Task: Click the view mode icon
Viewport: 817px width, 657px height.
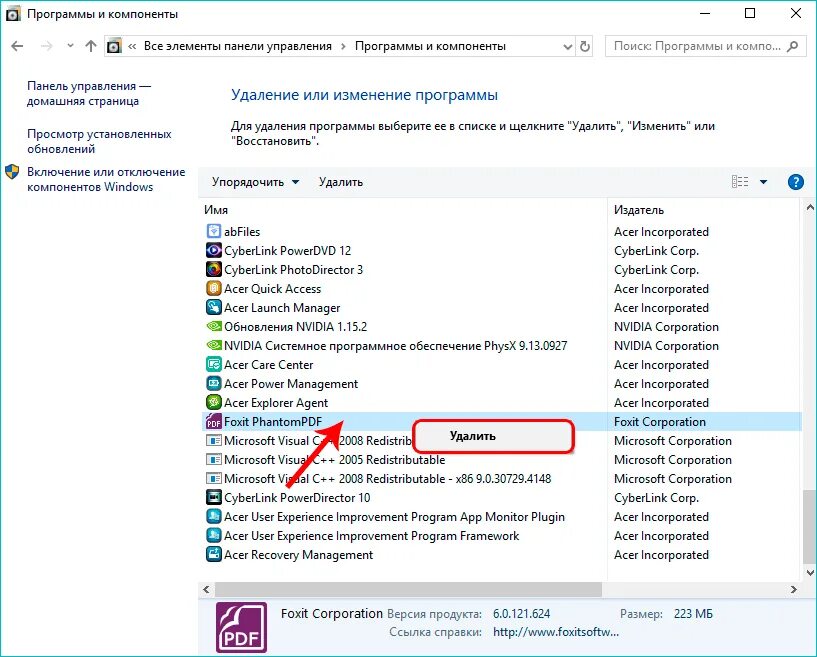Action: coord(740,182)
